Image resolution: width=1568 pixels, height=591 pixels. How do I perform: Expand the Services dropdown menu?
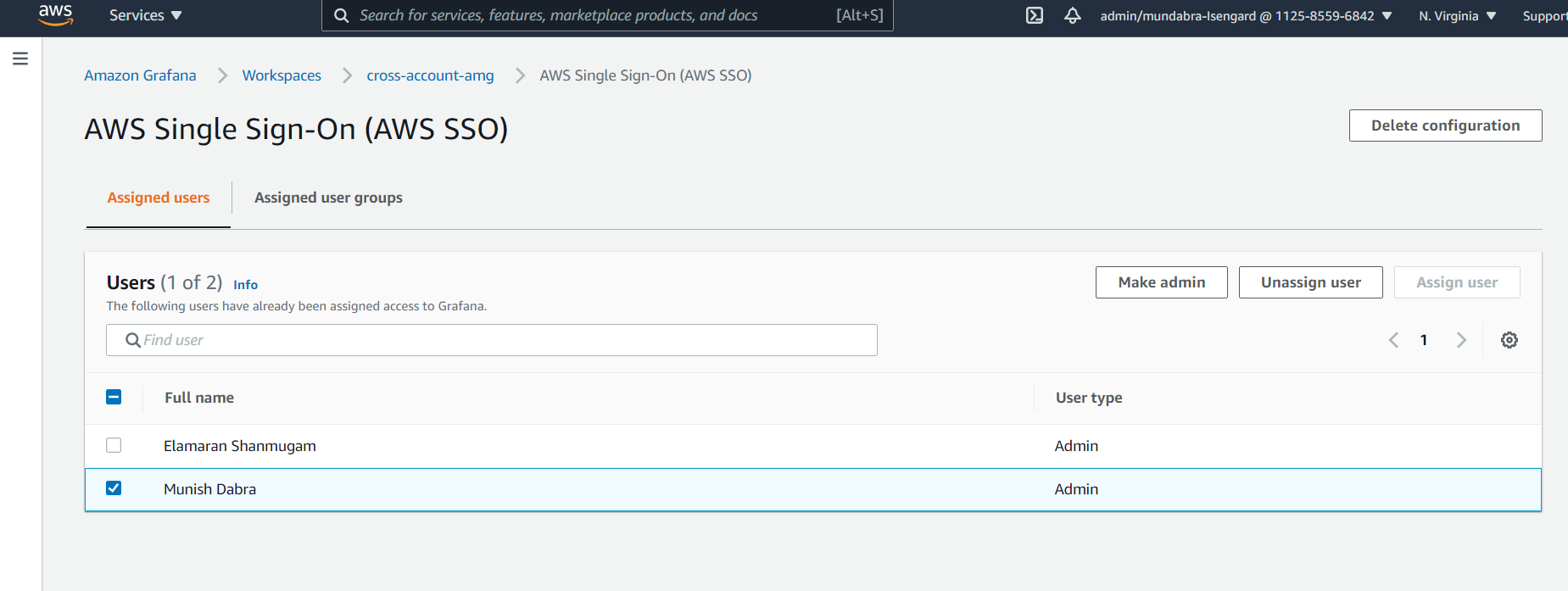click(x=145, y=15)
